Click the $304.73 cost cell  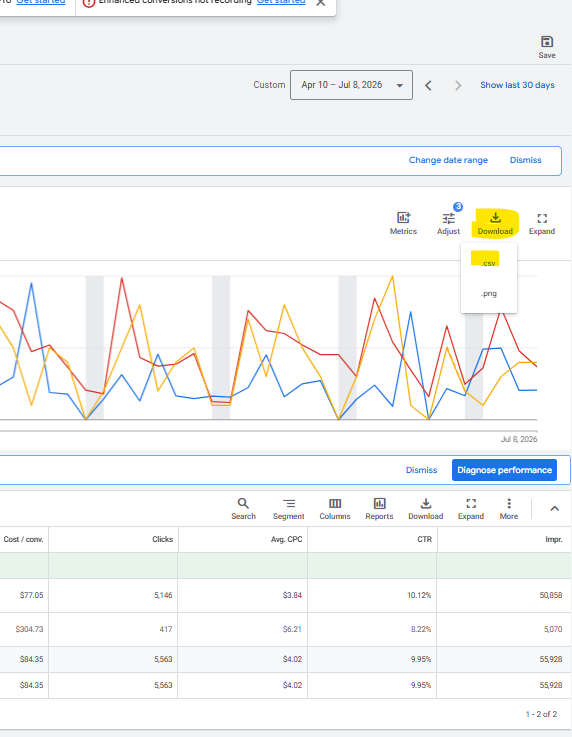29,629
